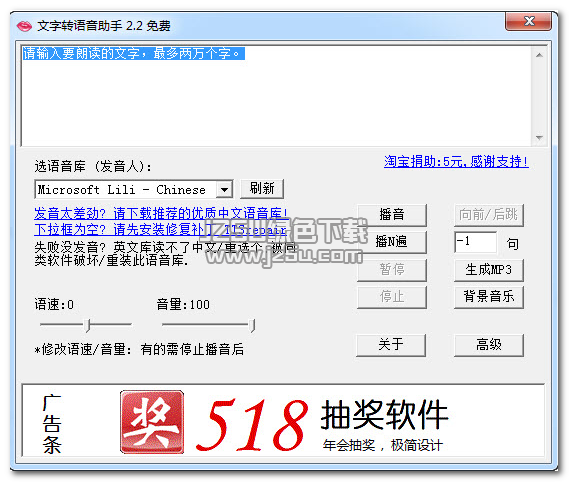The width and height of the screenshot is (569, 482).
Task: Click the 停止 stop button
Action: click(392, 297)
